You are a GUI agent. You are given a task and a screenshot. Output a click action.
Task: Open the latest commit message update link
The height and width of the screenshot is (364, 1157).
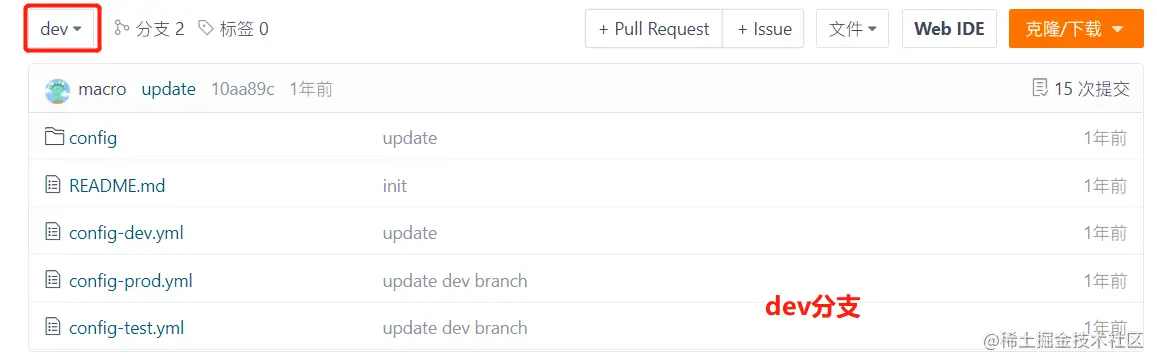(x=168, y=89)
